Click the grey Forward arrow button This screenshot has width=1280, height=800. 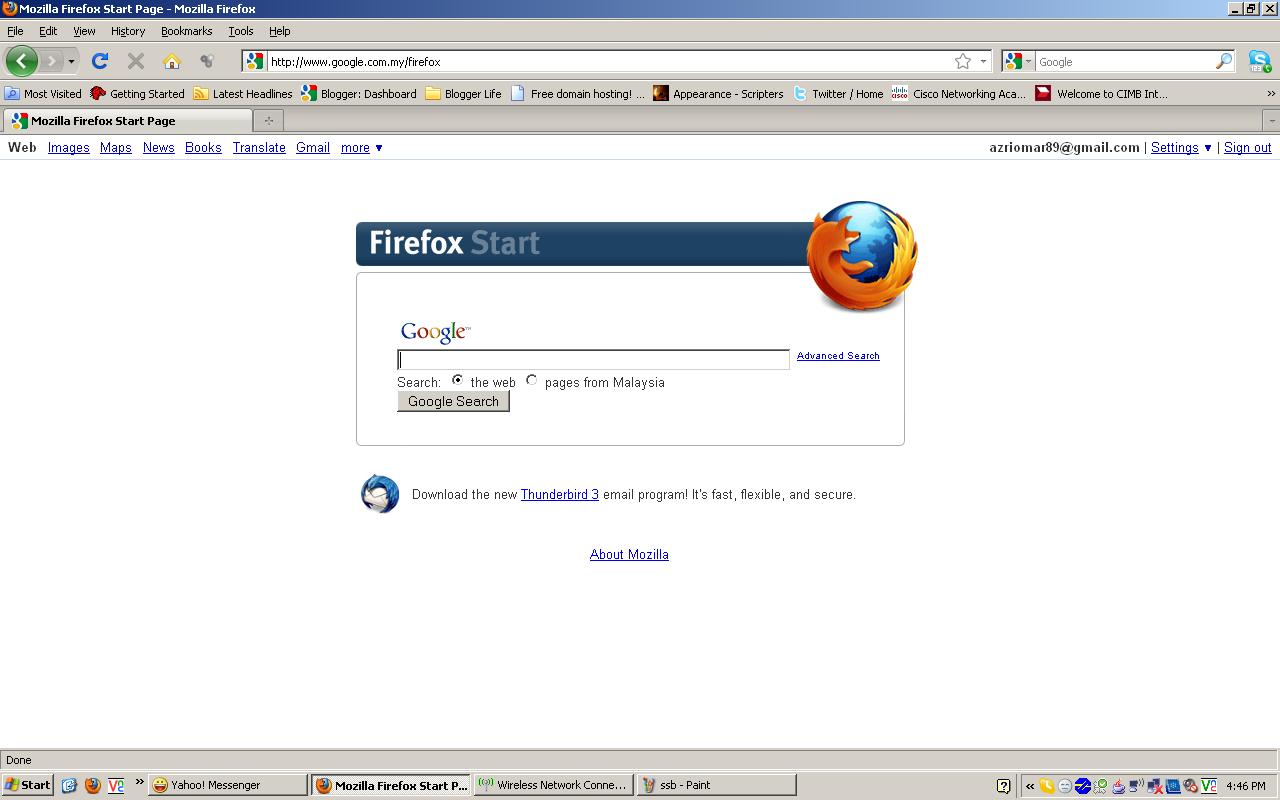tap(51, 61)
